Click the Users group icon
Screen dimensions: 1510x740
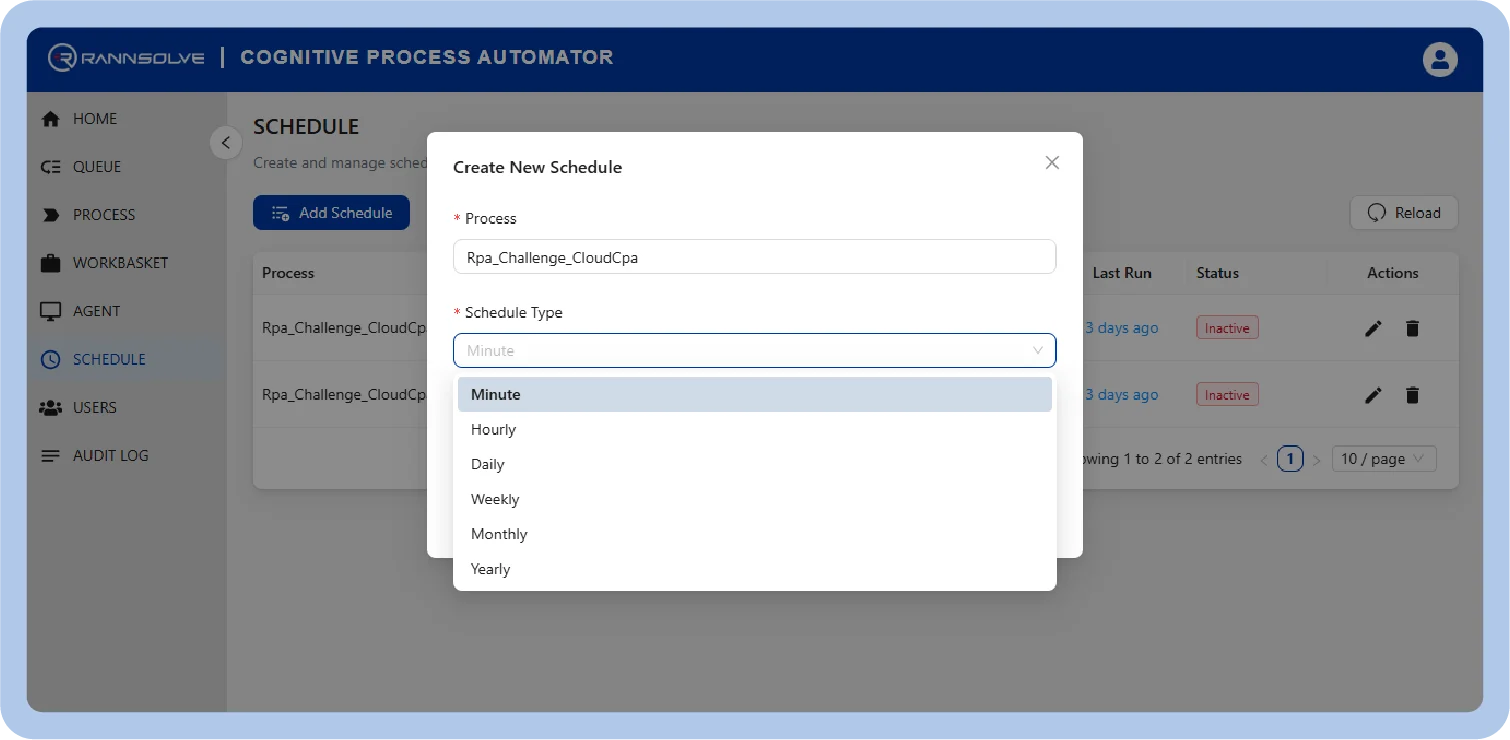click(x=50, y=407)
